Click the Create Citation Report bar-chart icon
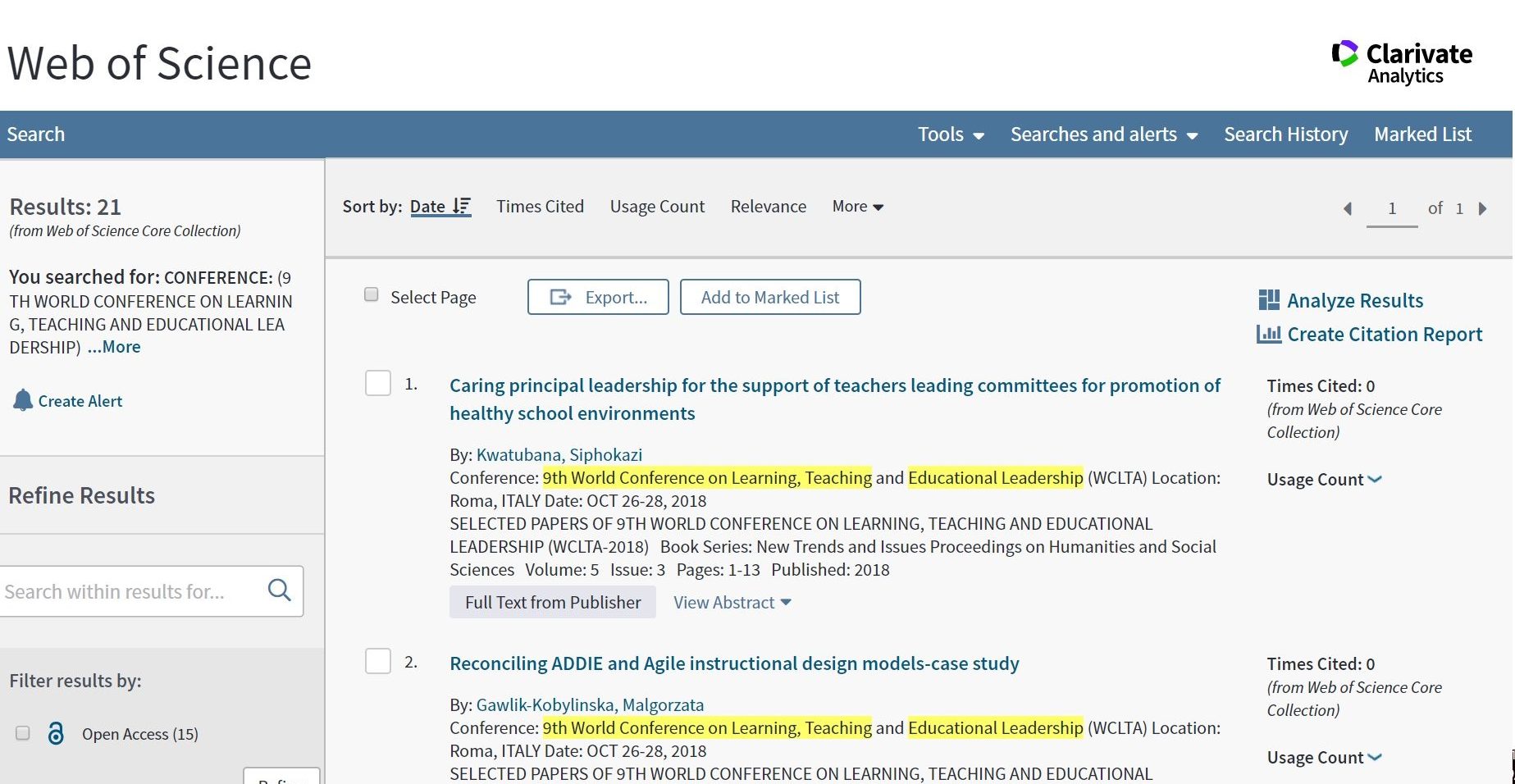1515x784 pixels. (x=1269, y=334)
